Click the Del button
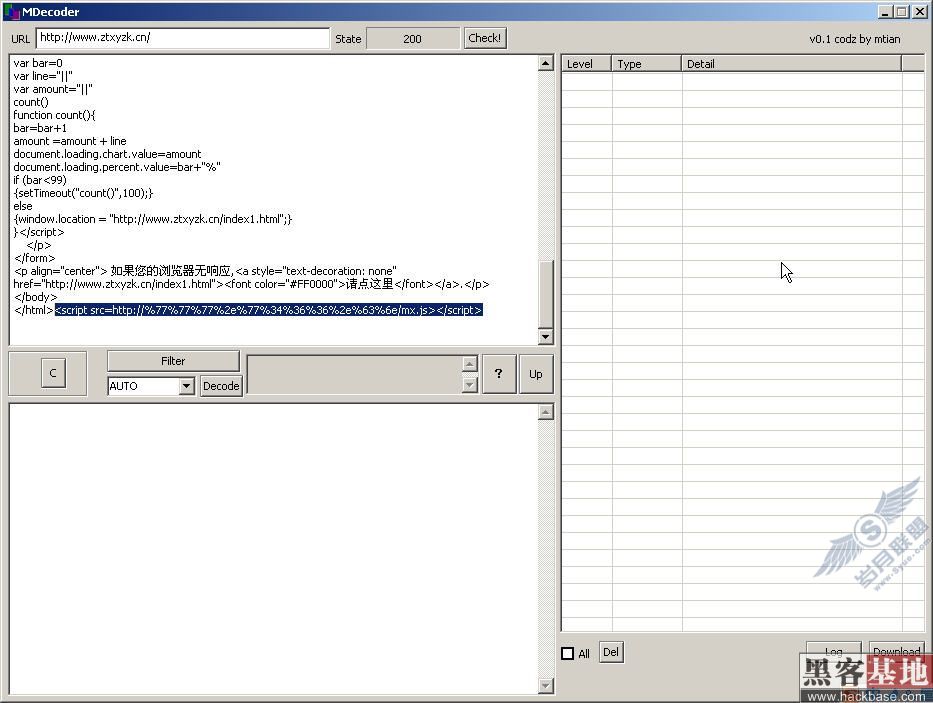 pyautogui.click(x=611, y=652)
